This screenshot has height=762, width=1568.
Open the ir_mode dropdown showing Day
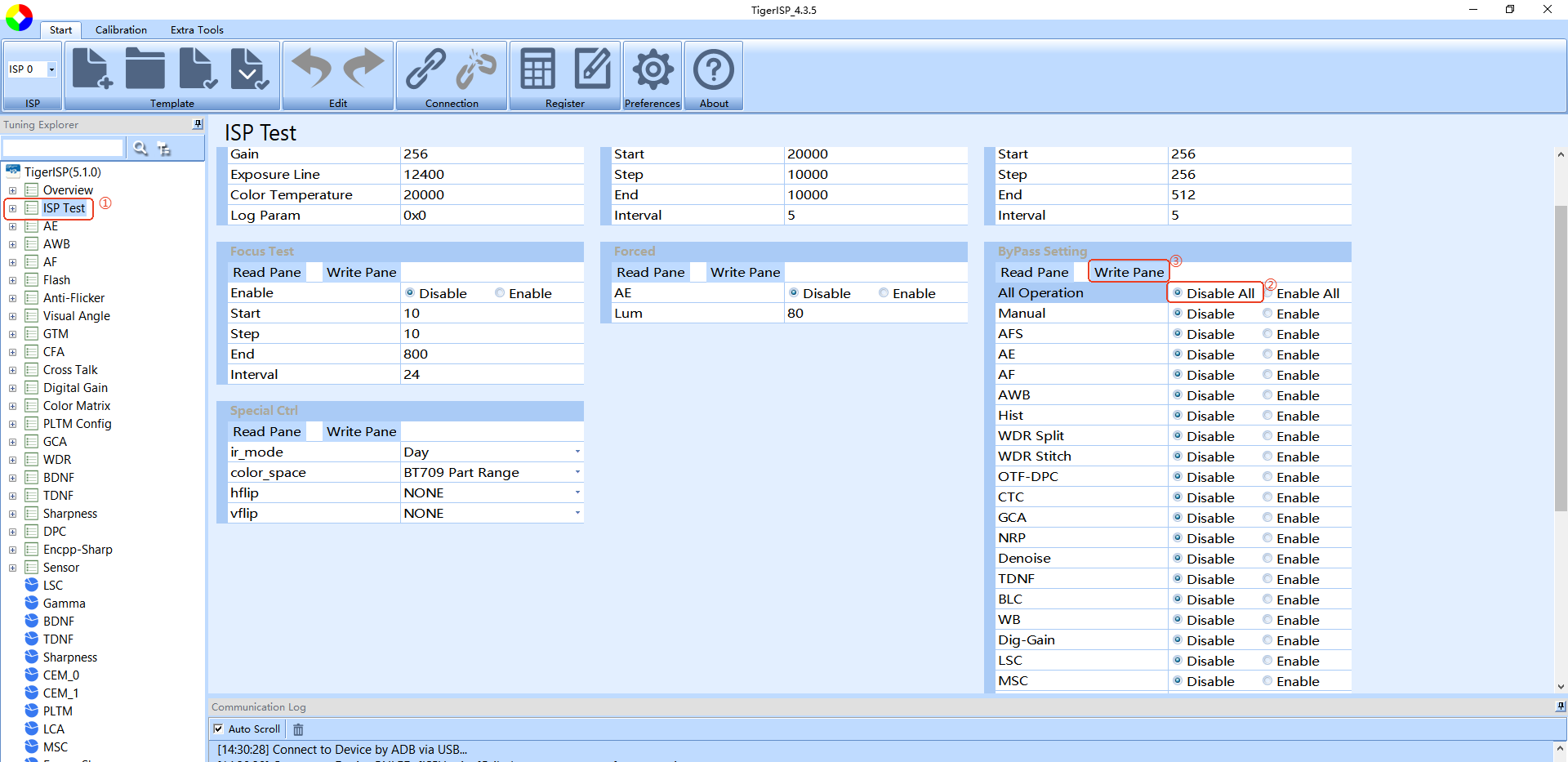point(492,452)
